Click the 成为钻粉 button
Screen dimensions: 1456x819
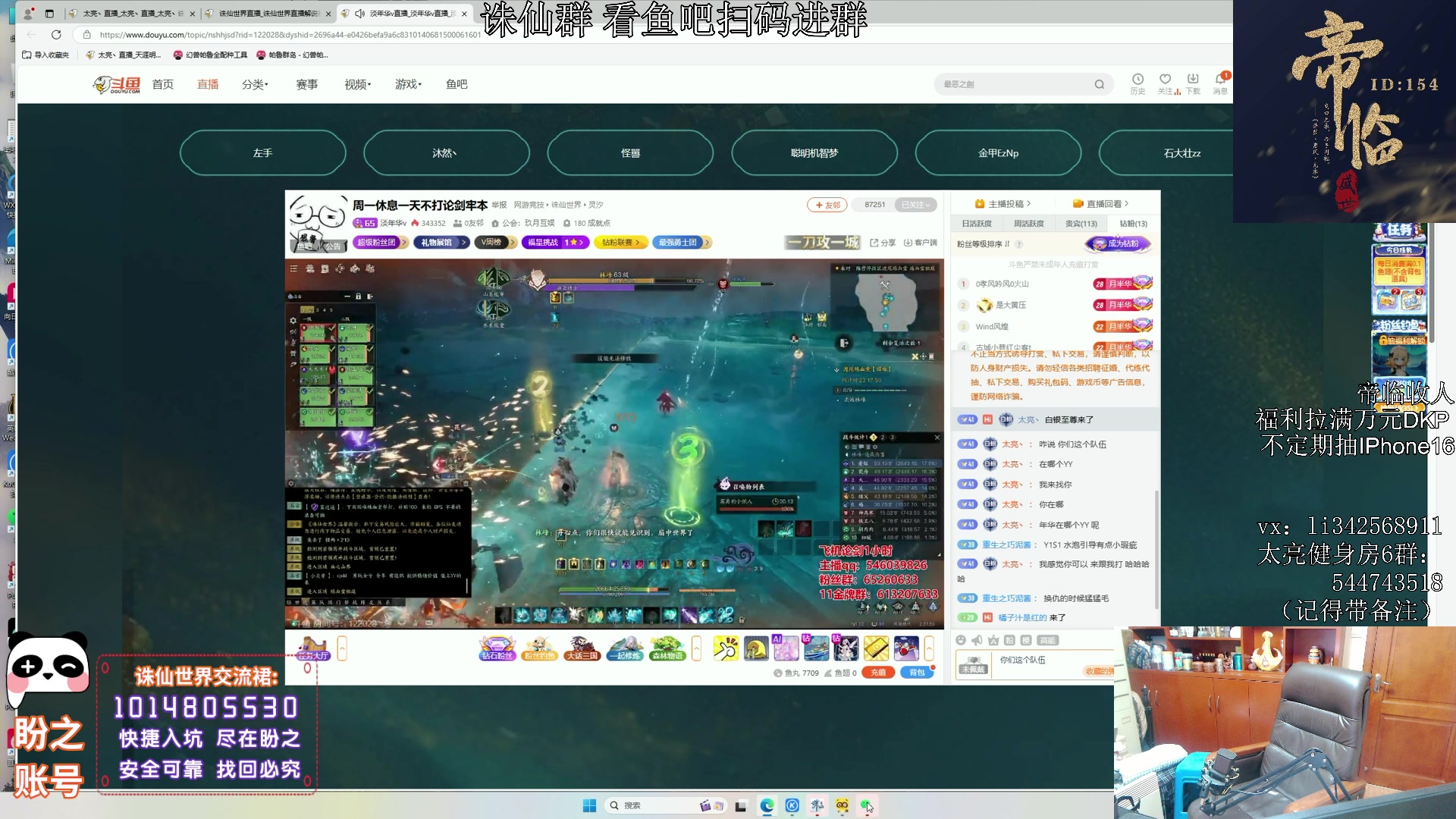pos(1119,243)
